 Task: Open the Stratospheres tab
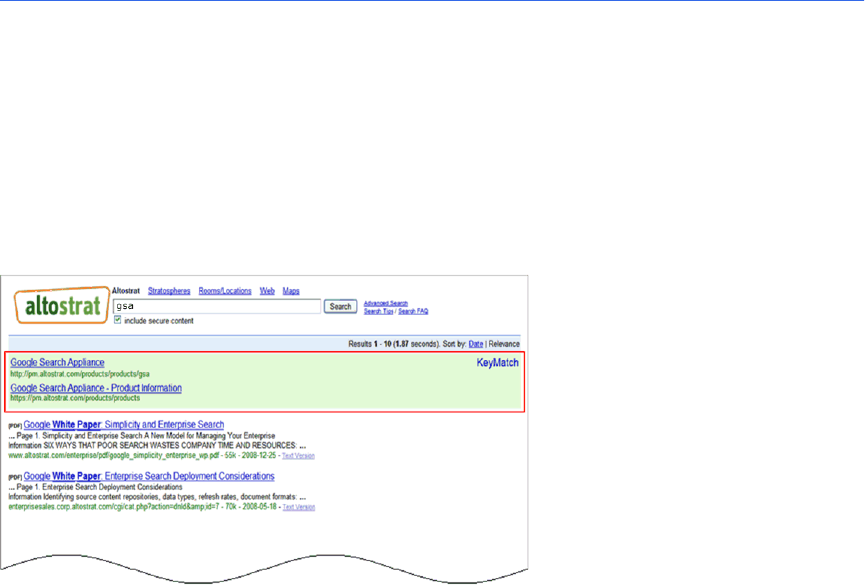click(169, 291)
